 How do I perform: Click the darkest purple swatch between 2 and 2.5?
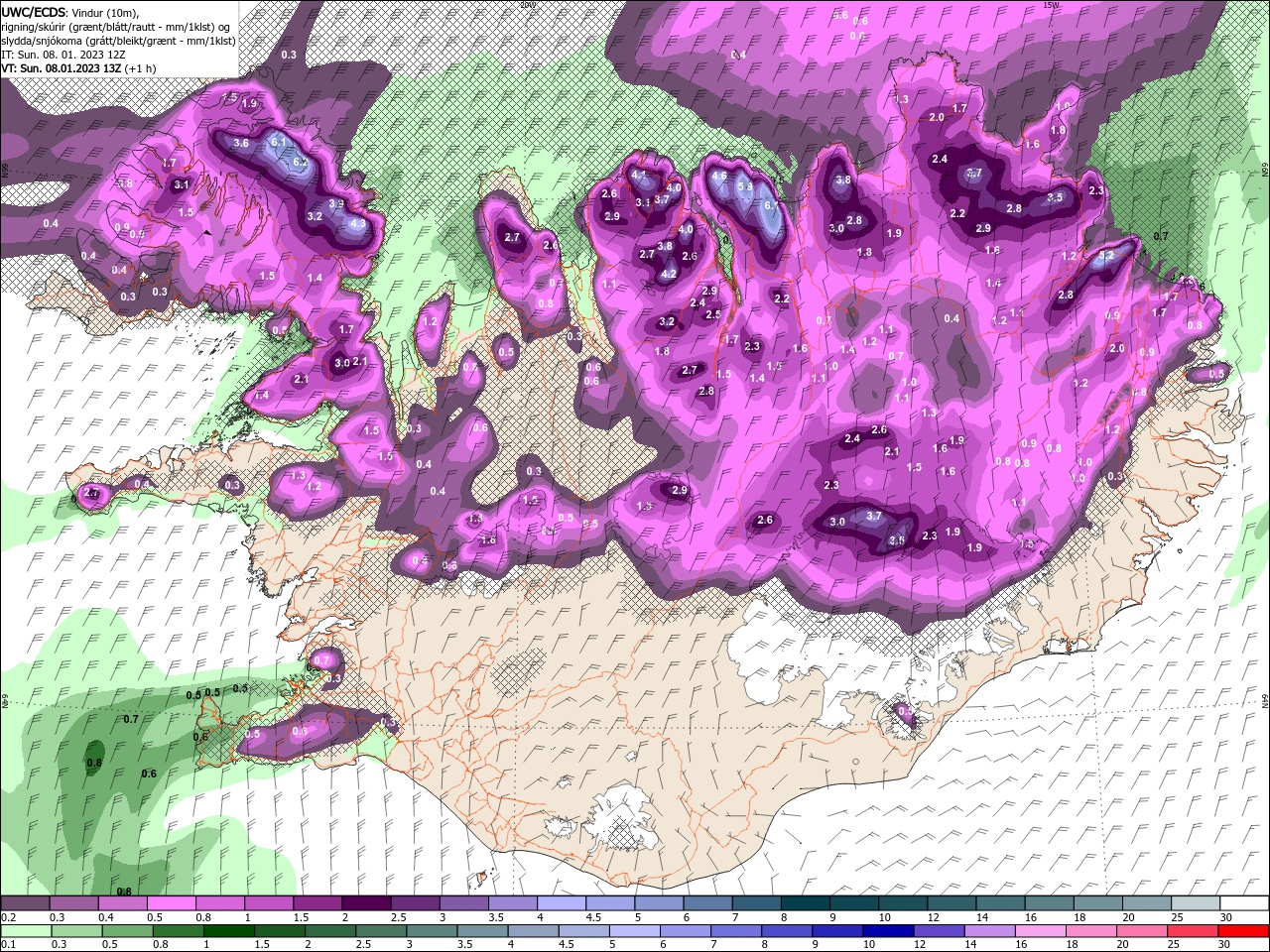pos(366,903)
